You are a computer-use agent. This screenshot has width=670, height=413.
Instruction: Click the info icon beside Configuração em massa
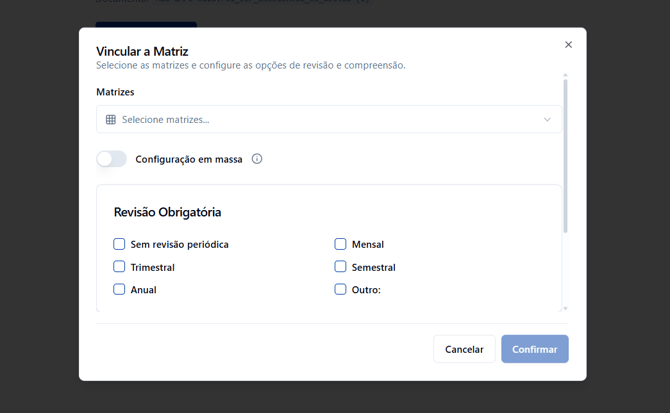[257, 159]
